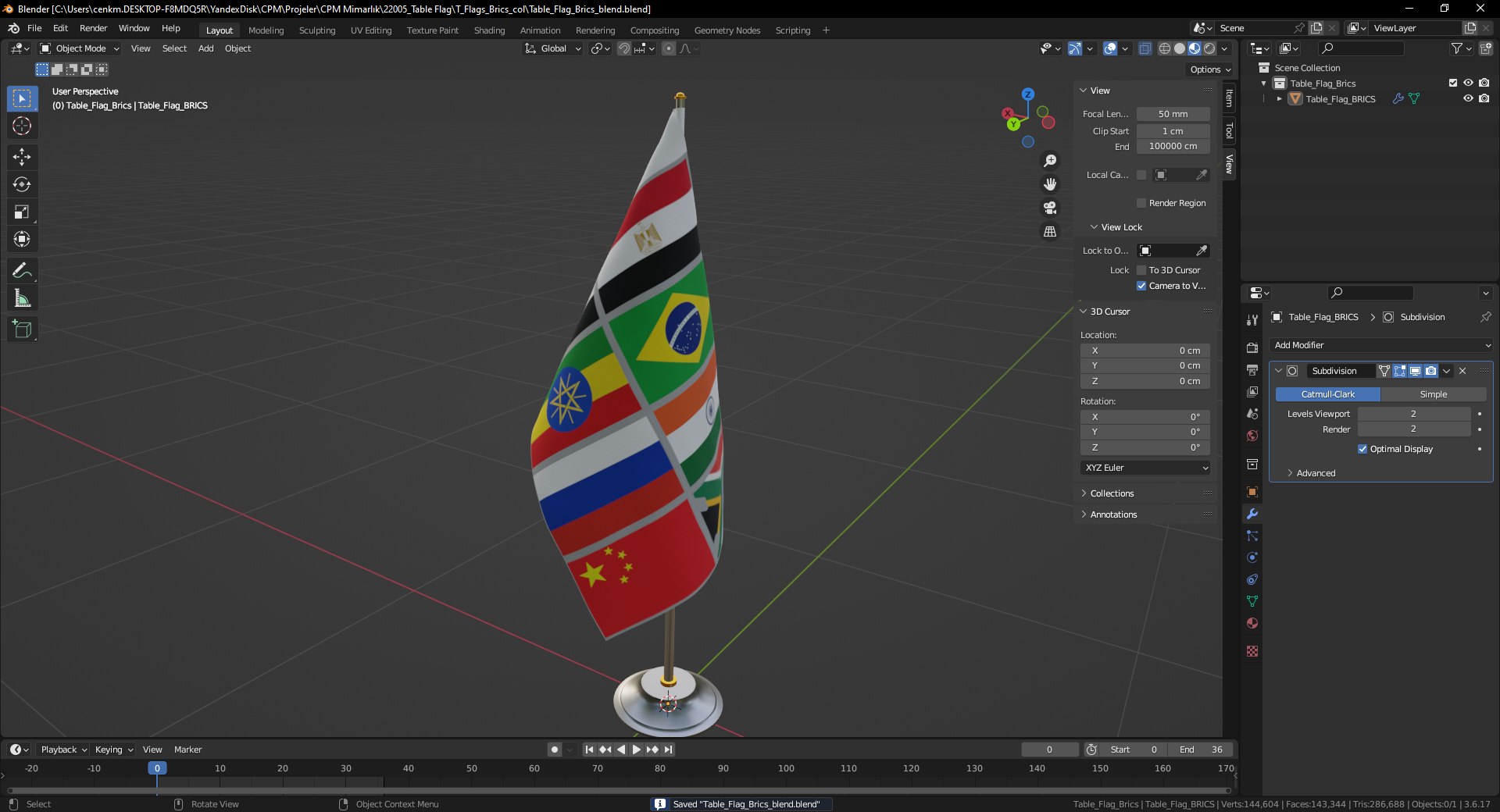1500x812 pixels.
Task: Open the Texture properties tab
Action: [x=1252, y=651]
